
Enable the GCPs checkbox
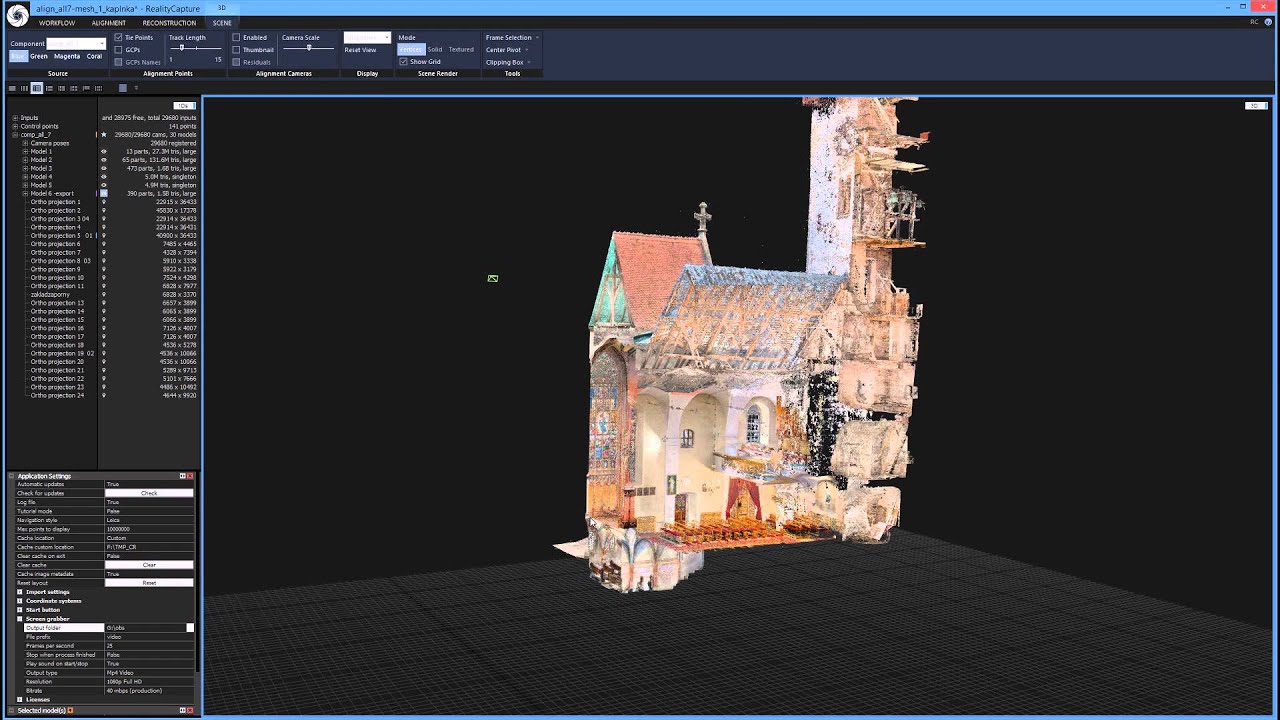pyautogui.click(x=118, y=50)
